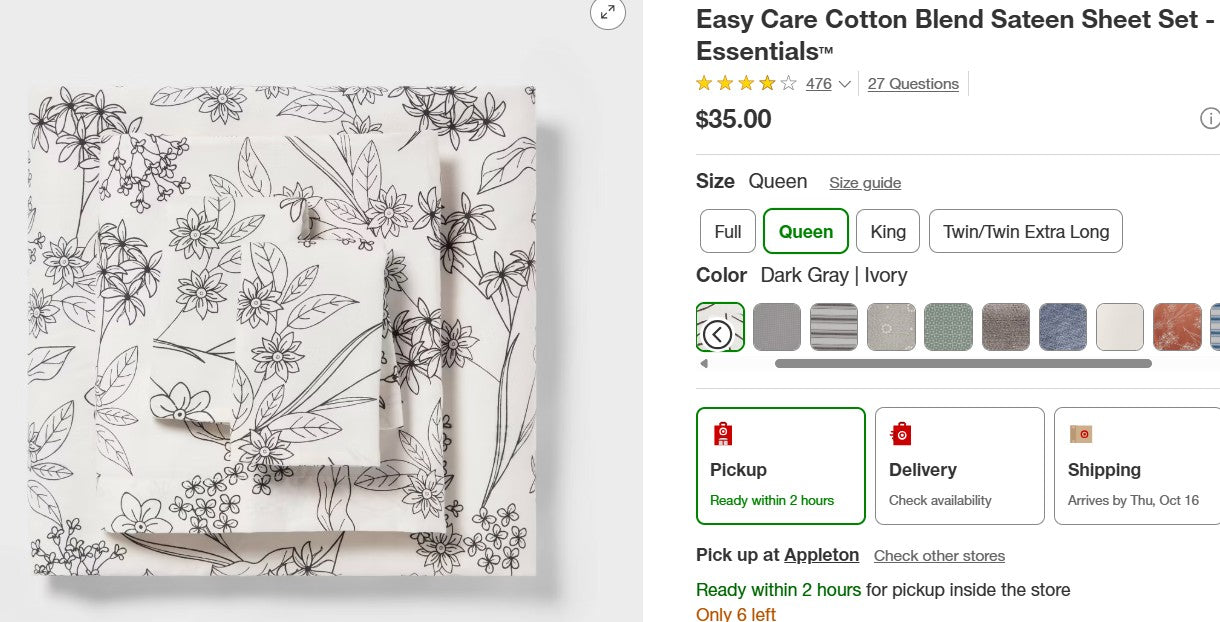This screenshot has width=1220, height=622.
Task: Change the pickup store via Appleton
Action: (821, 555)
